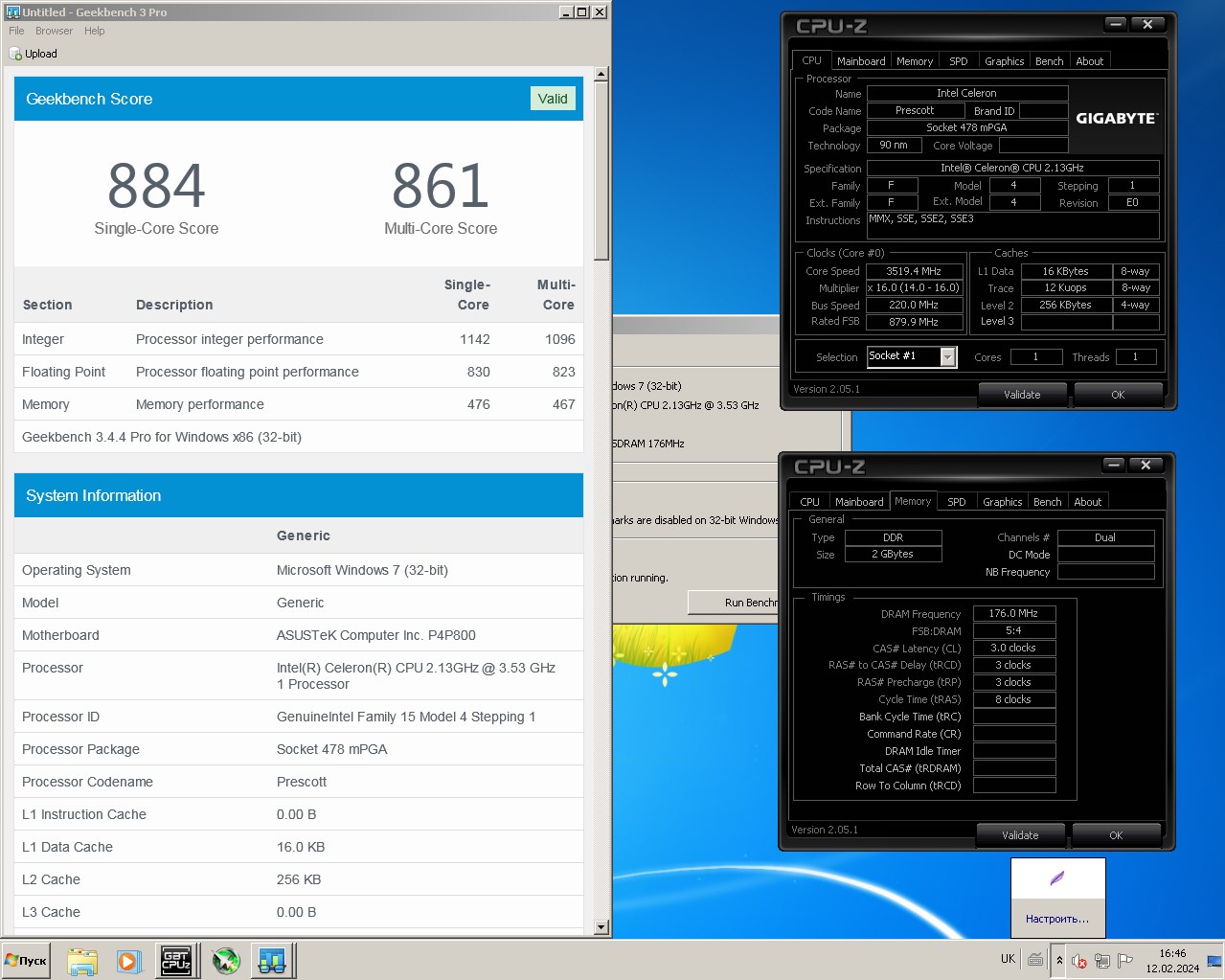Viewport: 1225px width, 980px height.
Task: Switch to Geekbench taskbar icon
Action: (x=273, y=961)
